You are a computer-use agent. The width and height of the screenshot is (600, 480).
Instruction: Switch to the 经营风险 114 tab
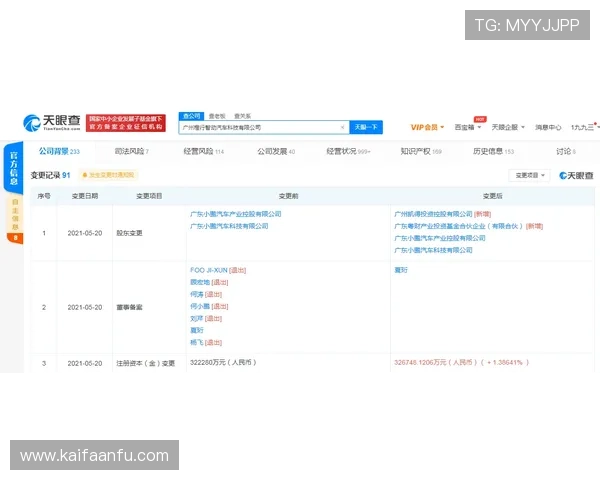[204, 151]
